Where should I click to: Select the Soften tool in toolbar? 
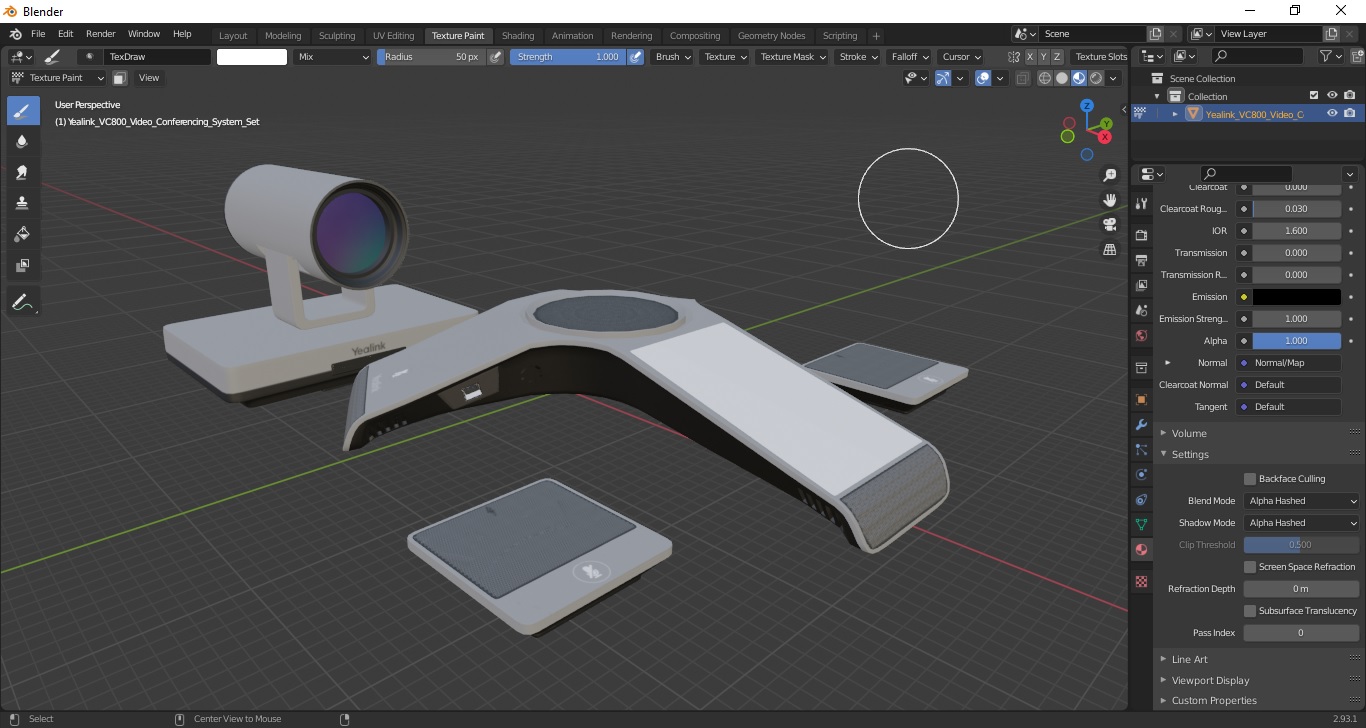pos(22,142)
